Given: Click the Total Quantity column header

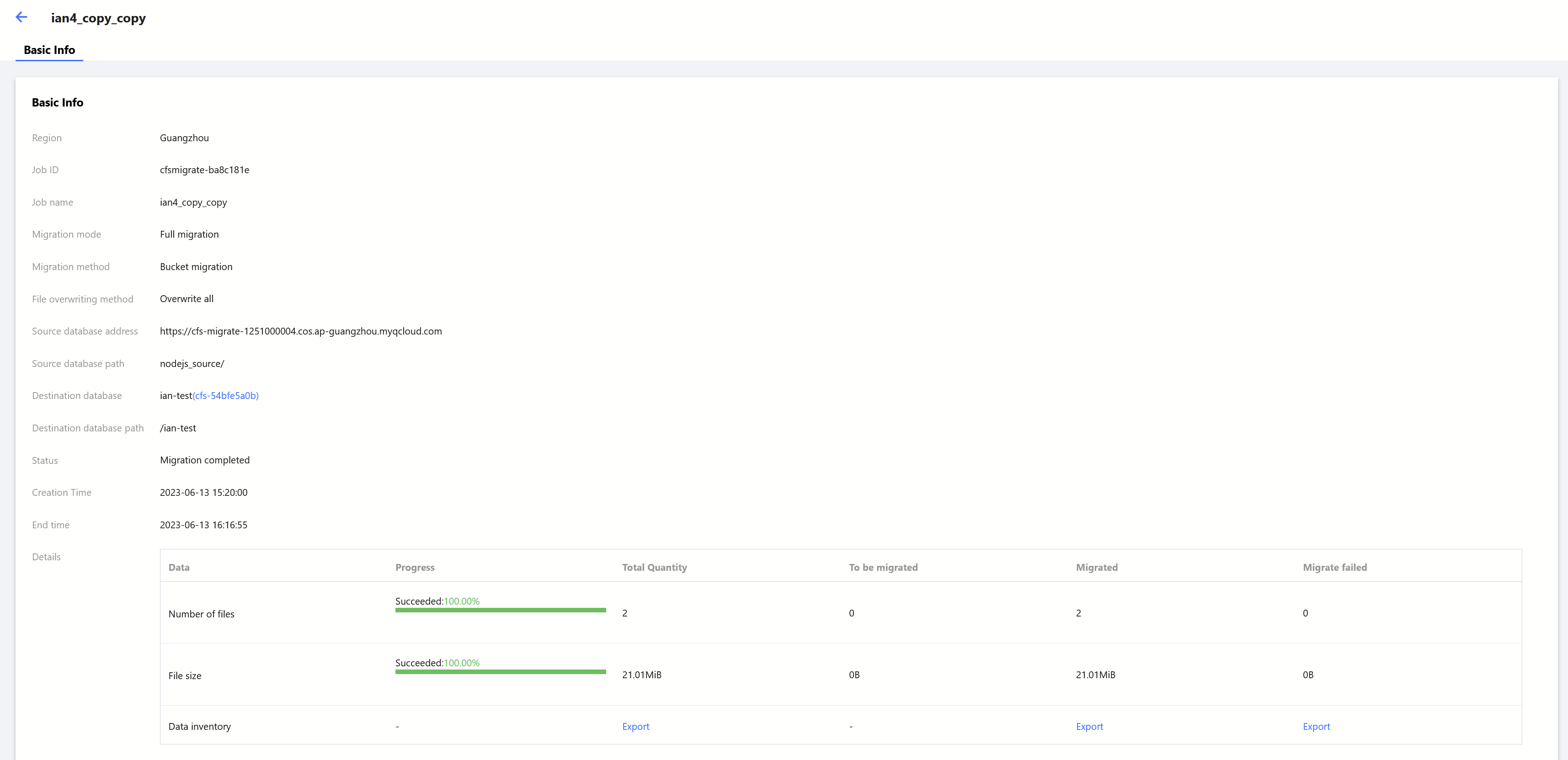Looking at the screenshot, I should coord(654,567).
